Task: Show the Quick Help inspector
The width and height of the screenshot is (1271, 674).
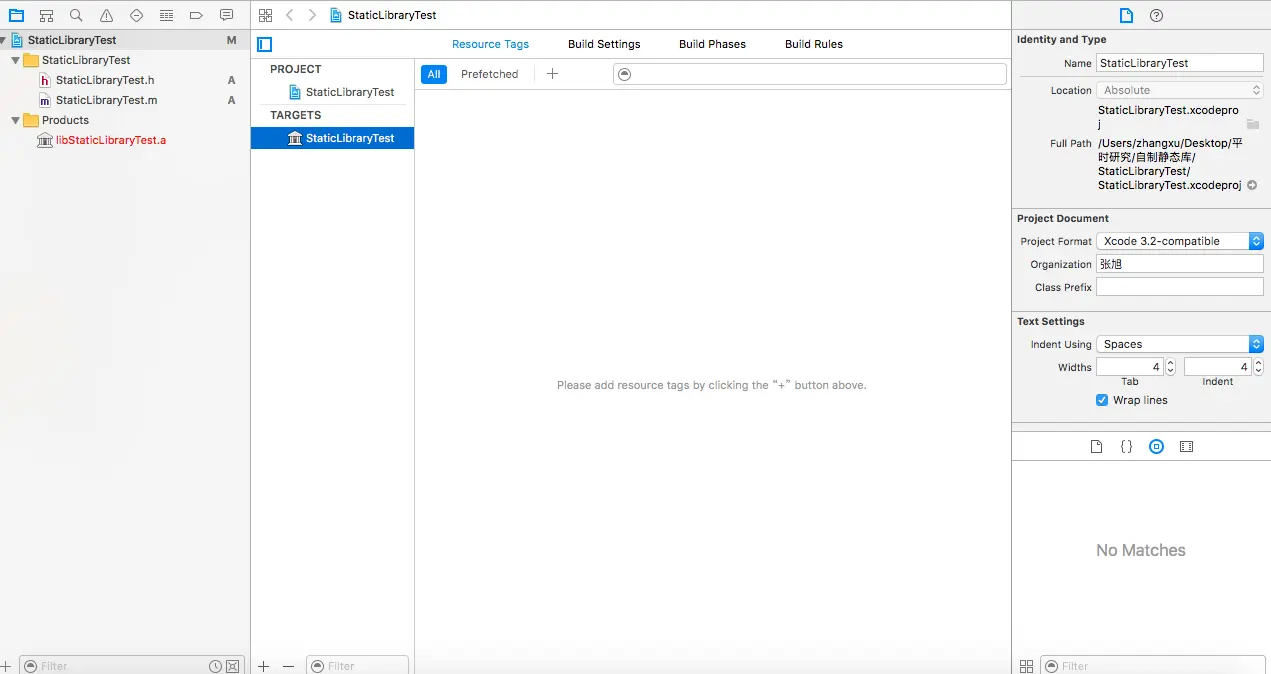Action: pos(1157,15)
